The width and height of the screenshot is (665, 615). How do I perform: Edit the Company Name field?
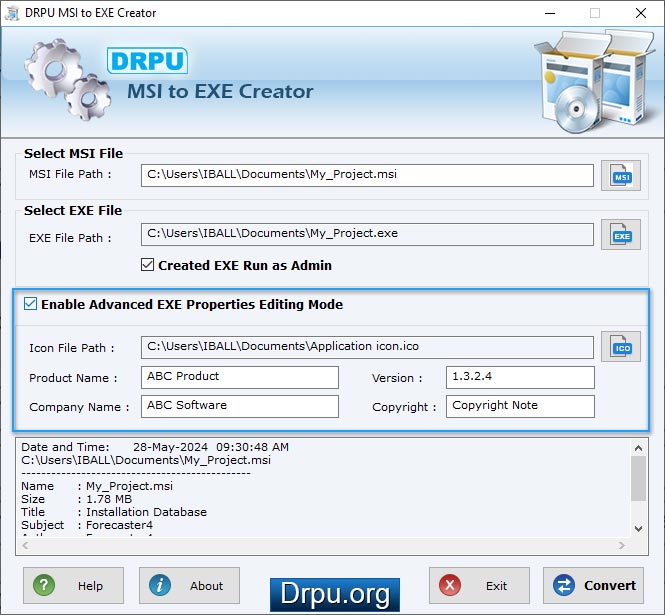[x=240, y=406]
